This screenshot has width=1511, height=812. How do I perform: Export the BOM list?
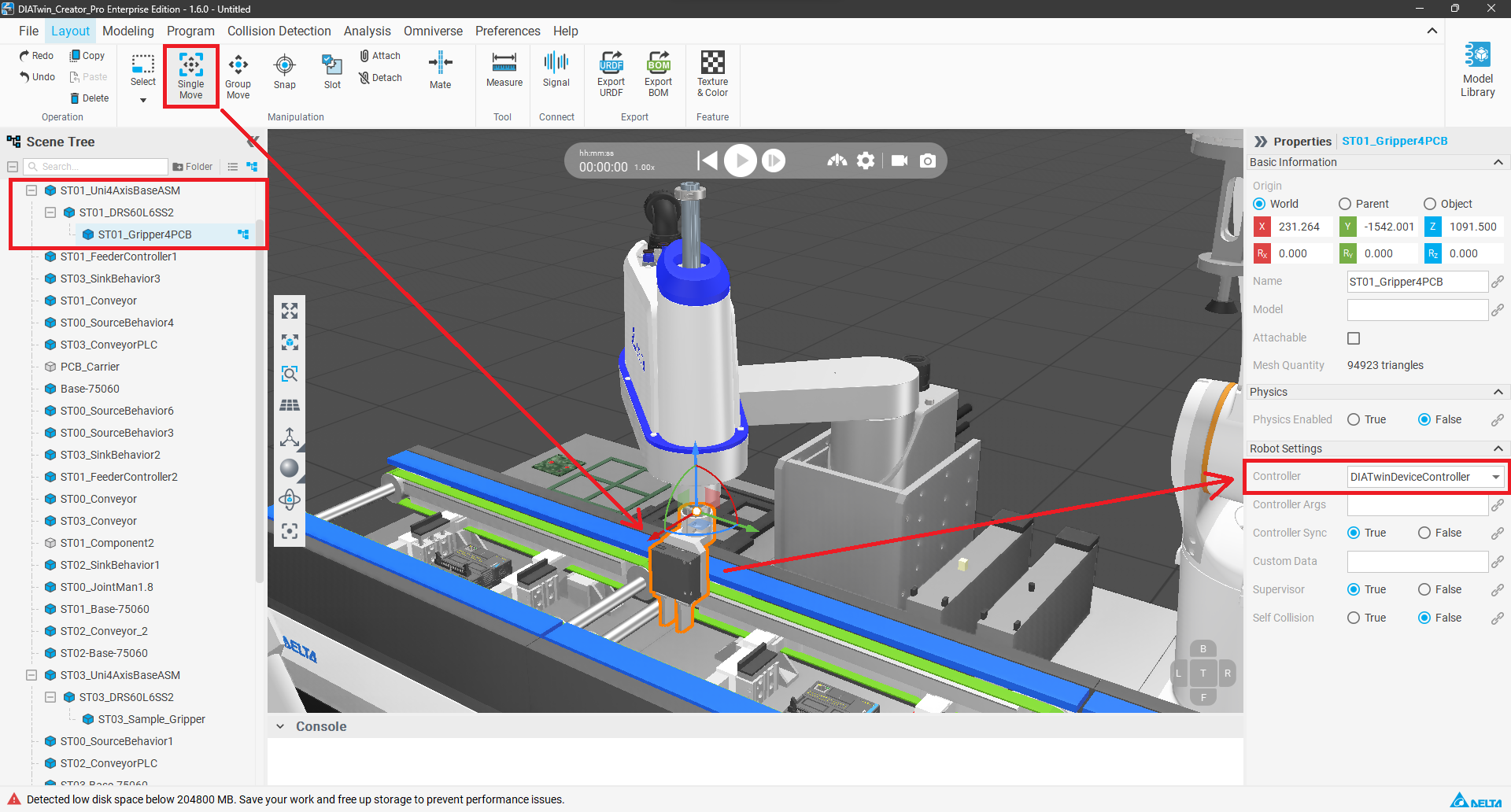point(659,75)
